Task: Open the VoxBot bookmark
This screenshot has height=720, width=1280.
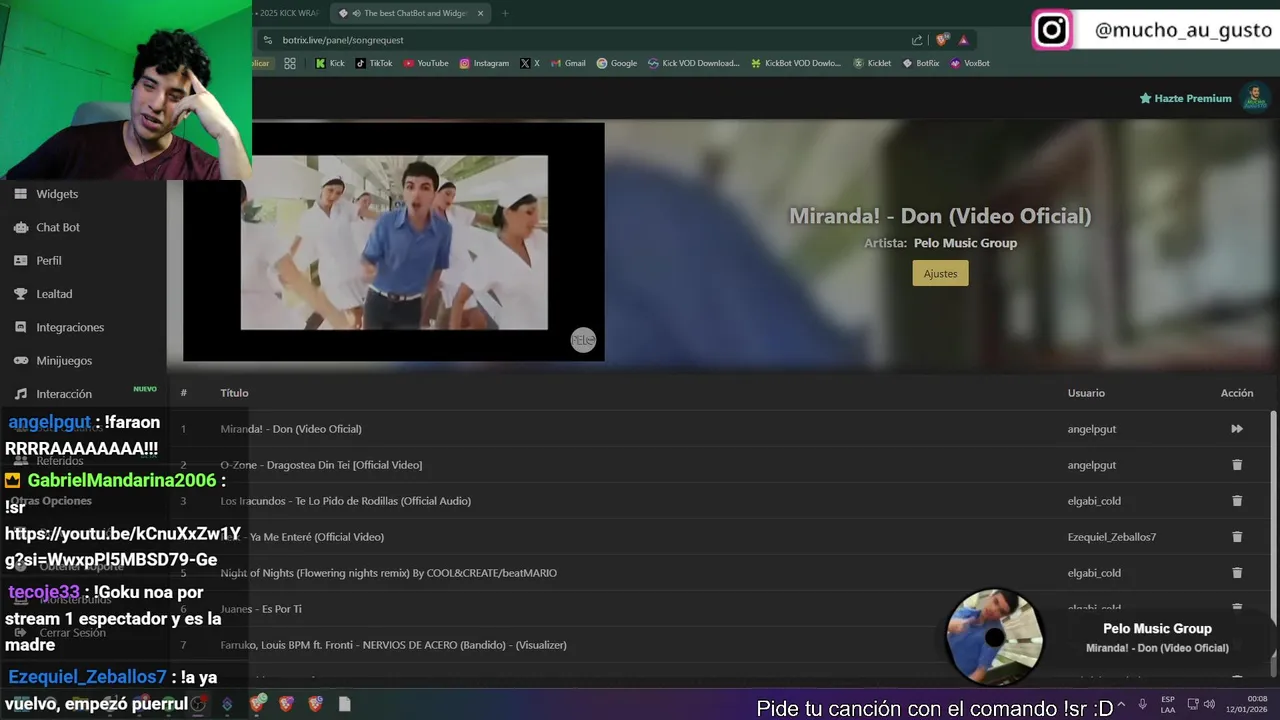Action: 970,63
